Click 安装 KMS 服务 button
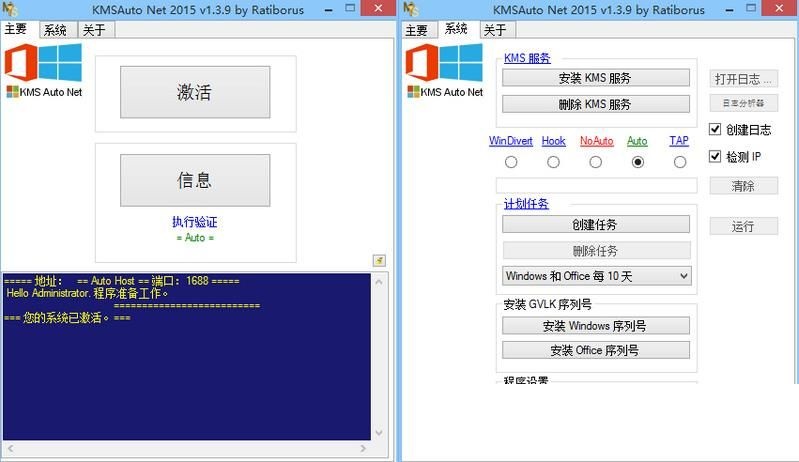This screenshot has width=799, height=462. [x=596, y=78]
